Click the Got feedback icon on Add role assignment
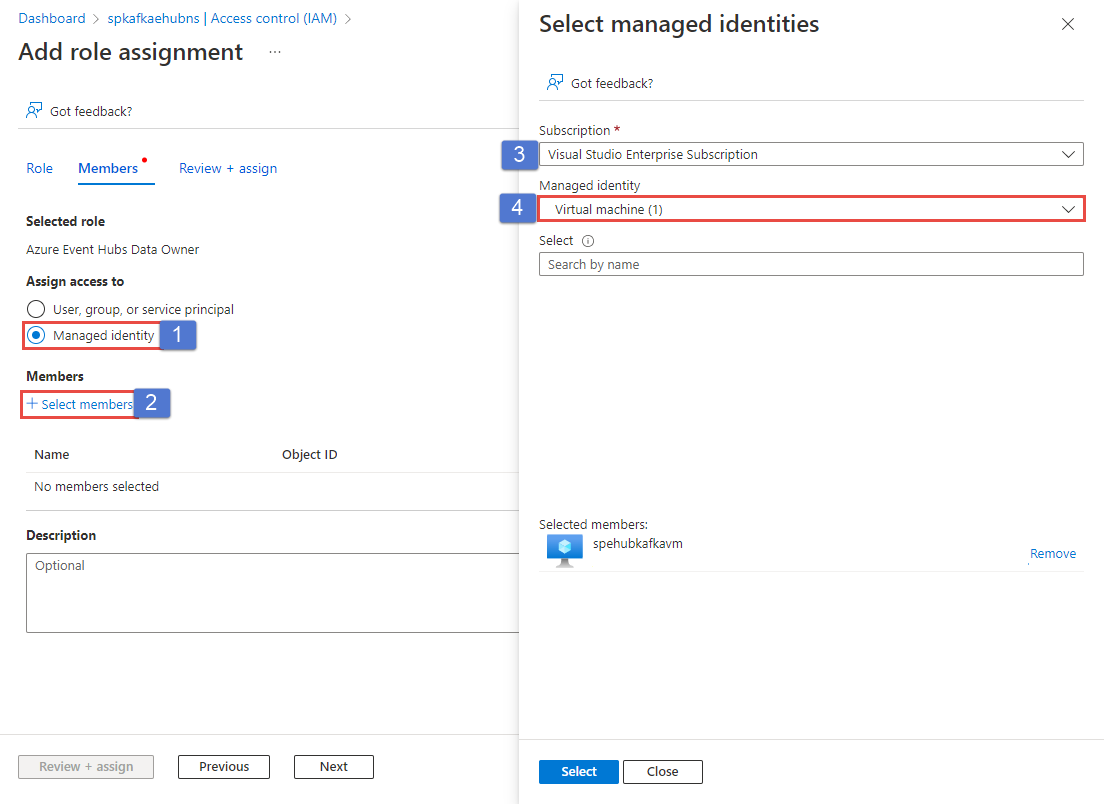This screenshot has height=804, width=1104. (x=33, y=110)
